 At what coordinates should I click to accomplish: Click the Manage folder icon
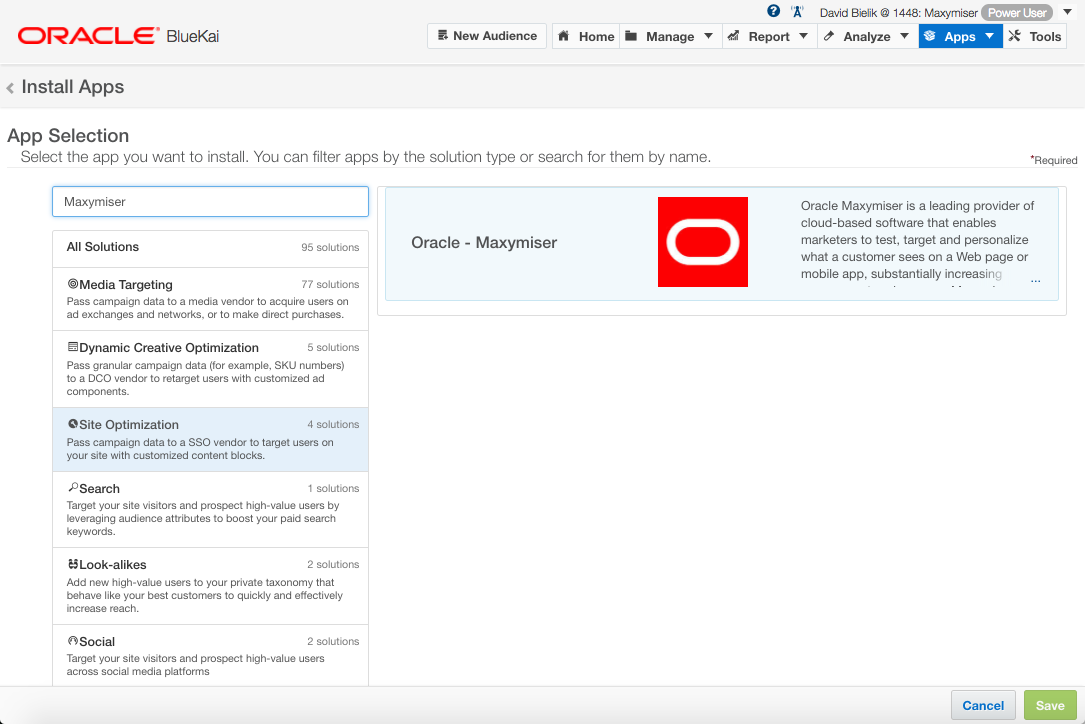pos(631,36)
